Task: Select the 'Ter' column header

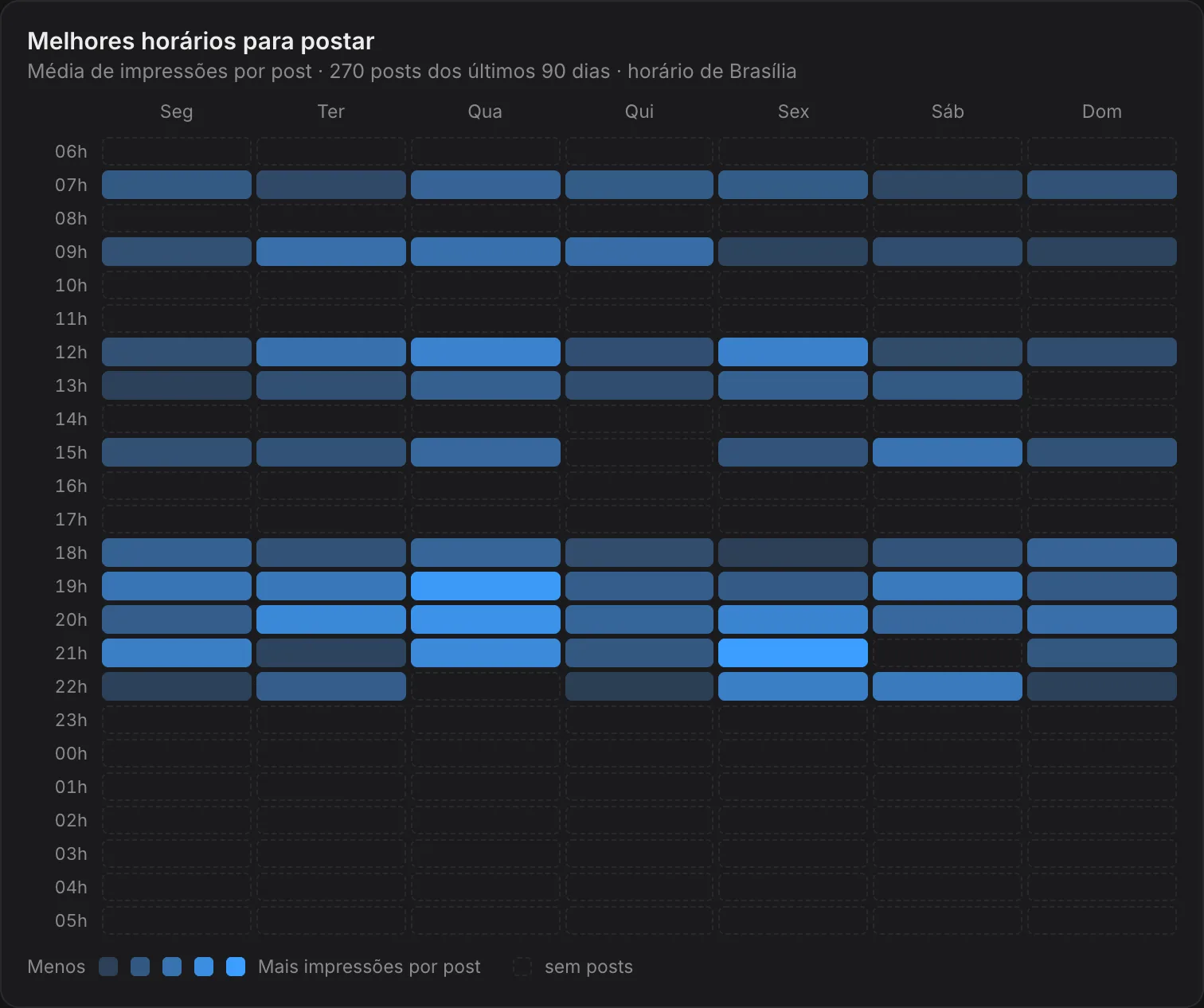Action: [331, 111]
